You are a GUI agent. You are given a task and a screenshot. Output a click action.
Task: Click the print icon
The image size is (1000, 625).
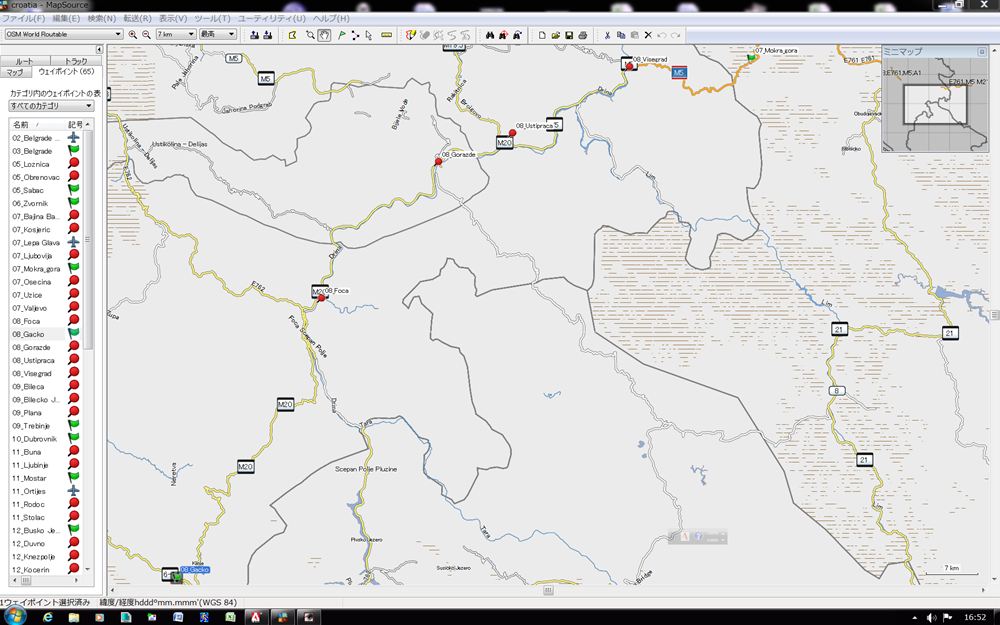[582, 34]
